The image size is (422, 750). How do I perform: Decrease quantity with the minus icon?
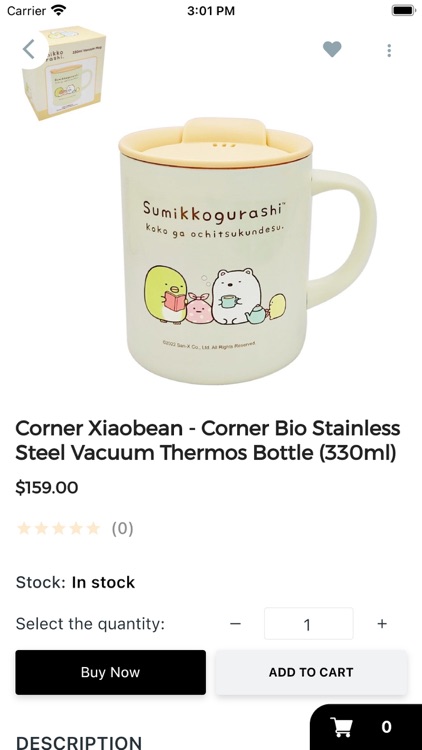point(235,624)
